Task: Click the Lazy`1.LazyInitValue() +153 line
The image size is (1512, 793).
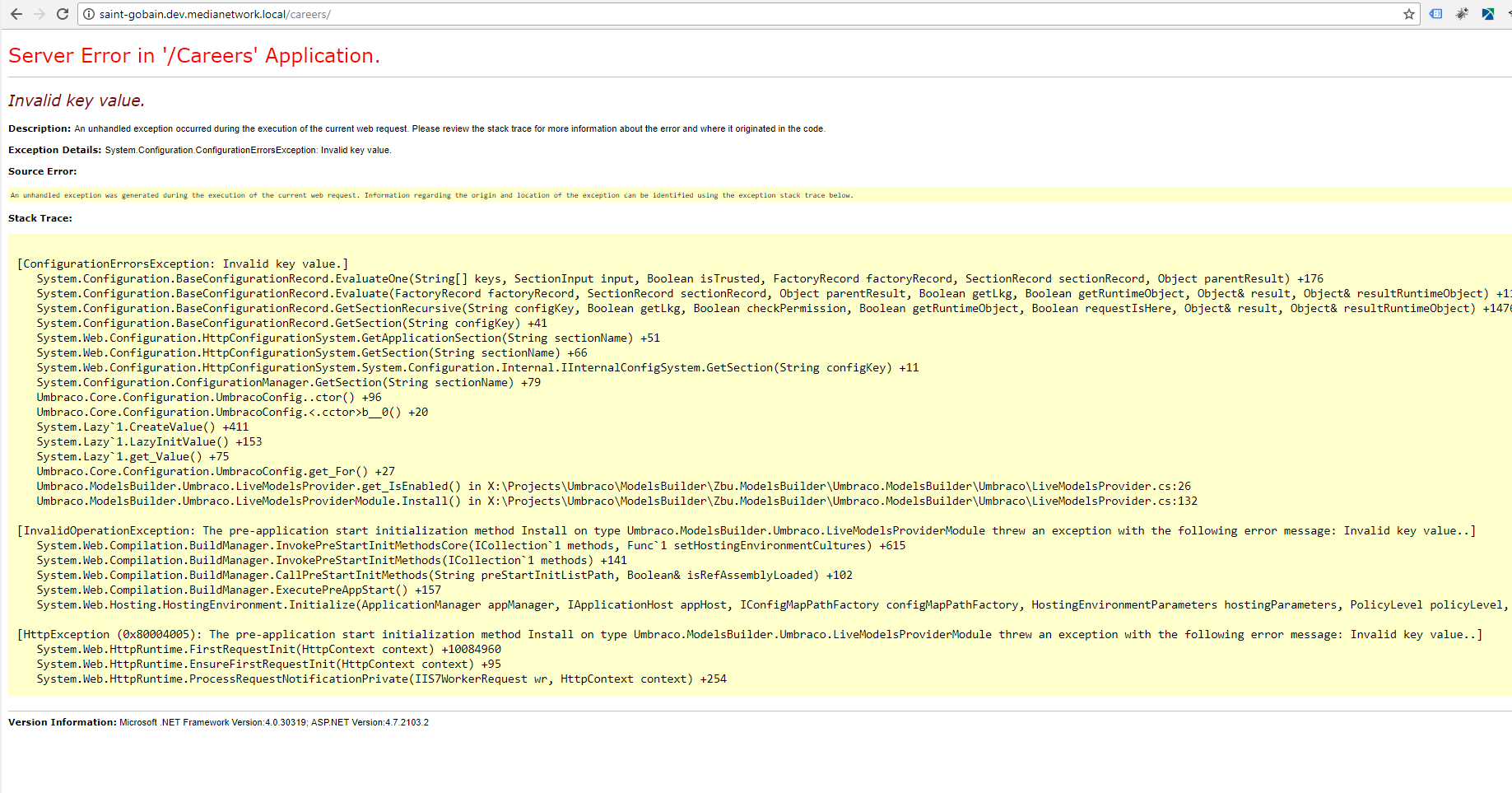Action: pos(149,441)
